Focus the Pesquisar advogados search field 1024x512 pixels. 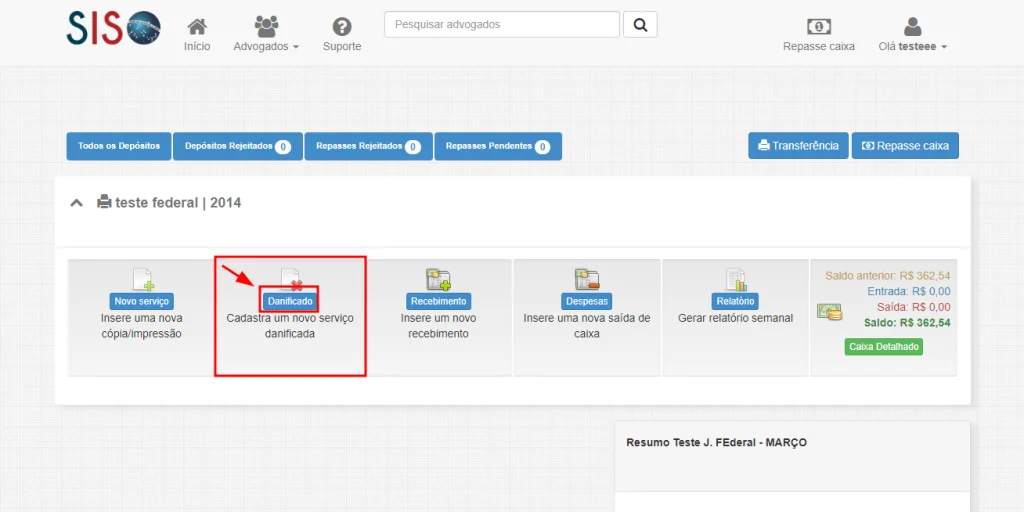[x=502, y=25]
